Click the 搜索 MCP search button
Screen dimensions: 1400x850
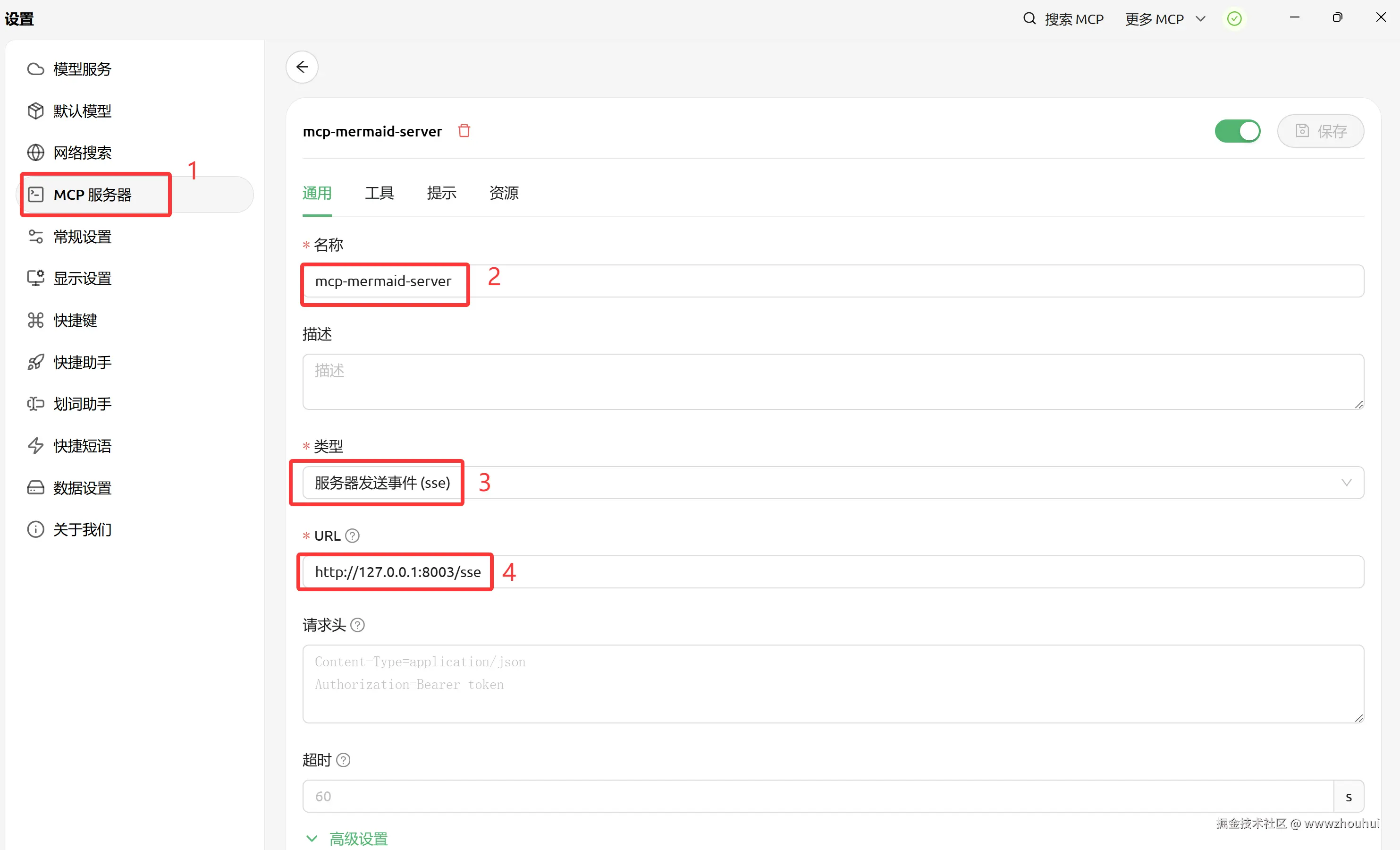(x=1063, y=19)
